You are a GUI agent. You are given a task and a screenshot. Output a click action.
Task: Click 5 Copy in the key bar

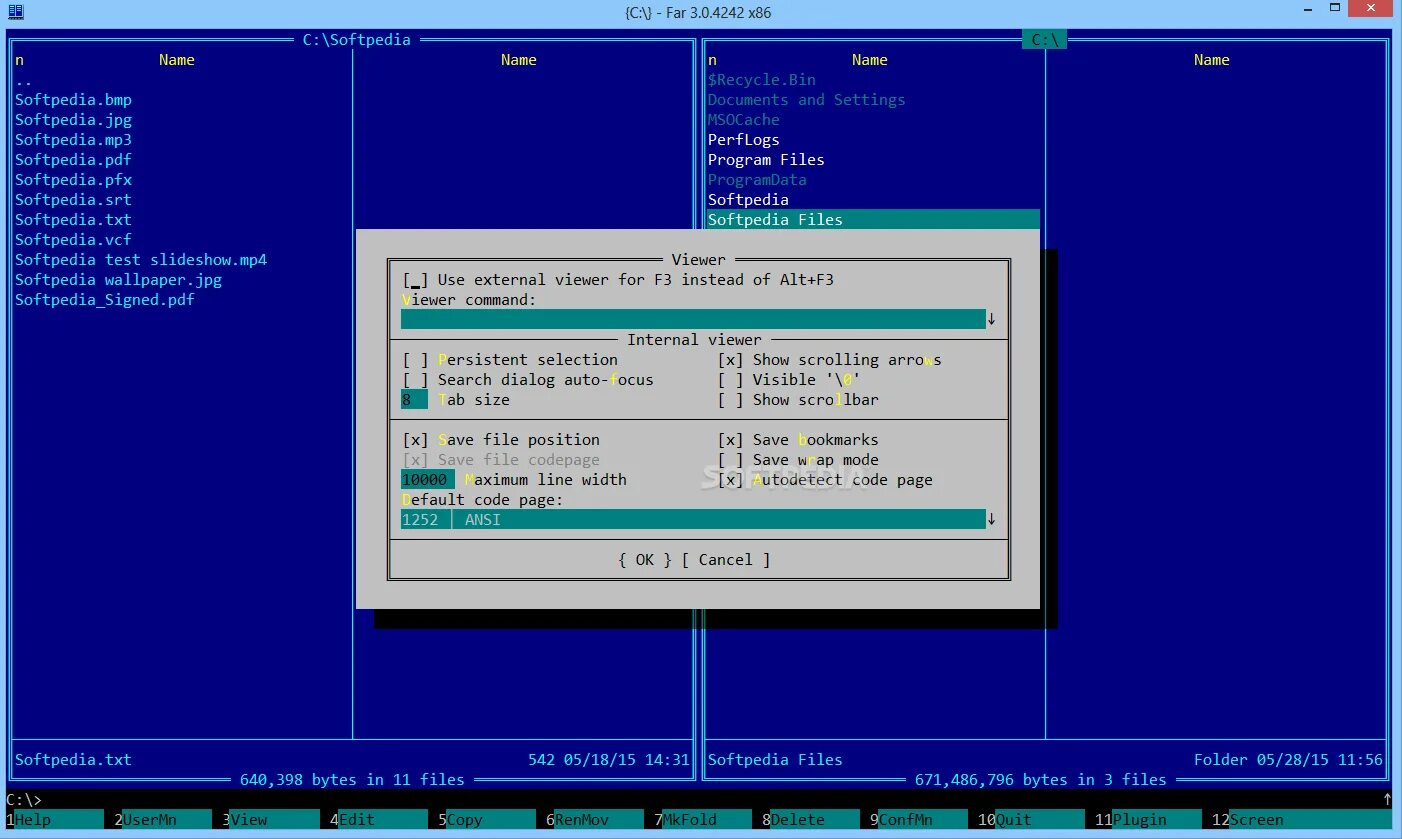487,820
